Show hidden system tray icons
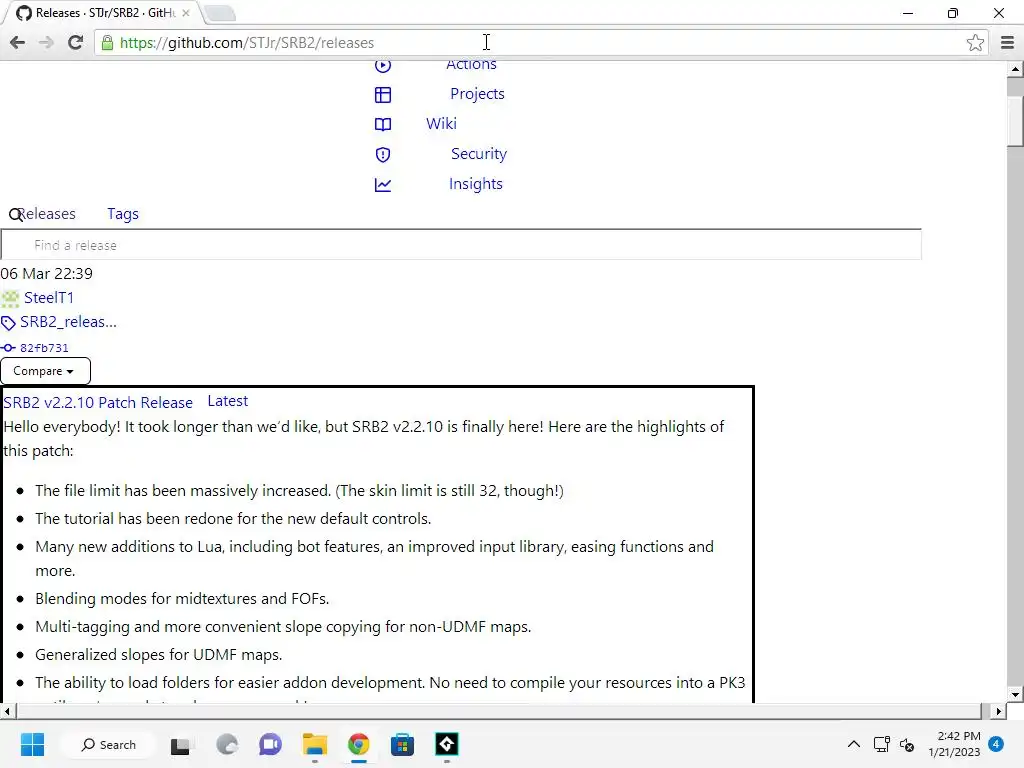 coord(854,744)
